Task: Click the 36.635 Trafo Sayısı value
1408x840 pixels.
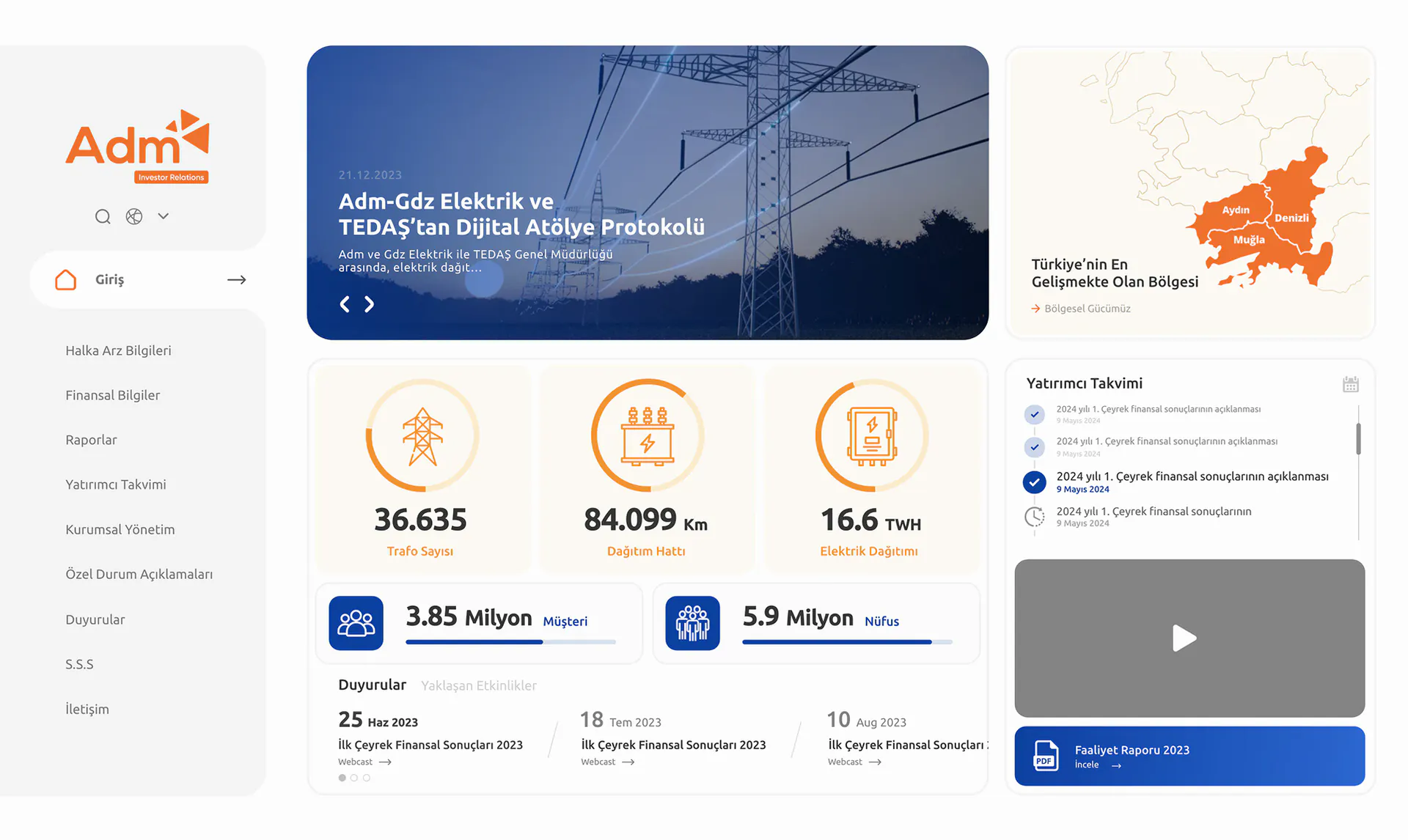Action: click(420, 520)
